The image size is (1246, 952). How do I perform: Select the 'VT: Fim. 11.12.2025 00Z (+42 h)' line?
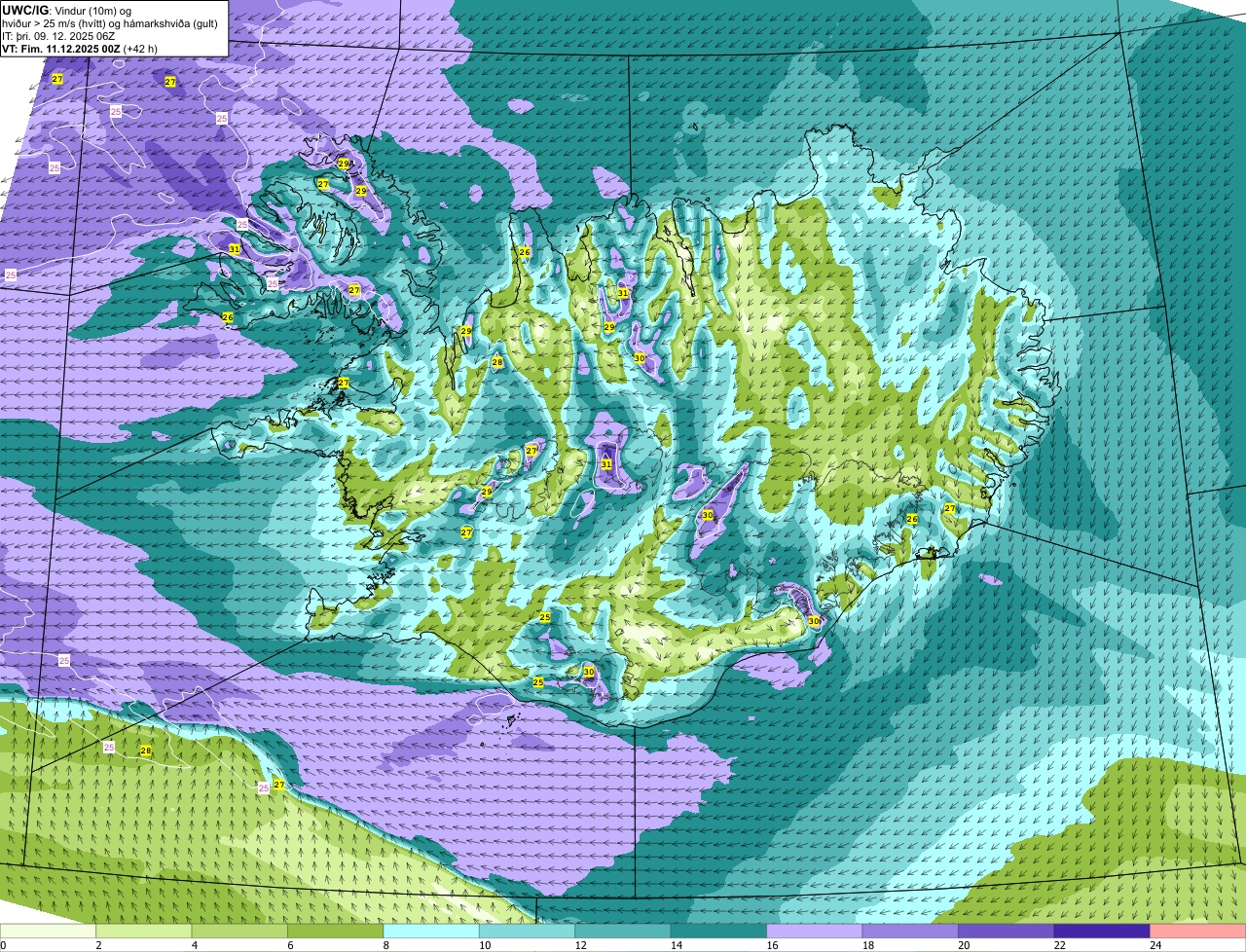point(80,49)
